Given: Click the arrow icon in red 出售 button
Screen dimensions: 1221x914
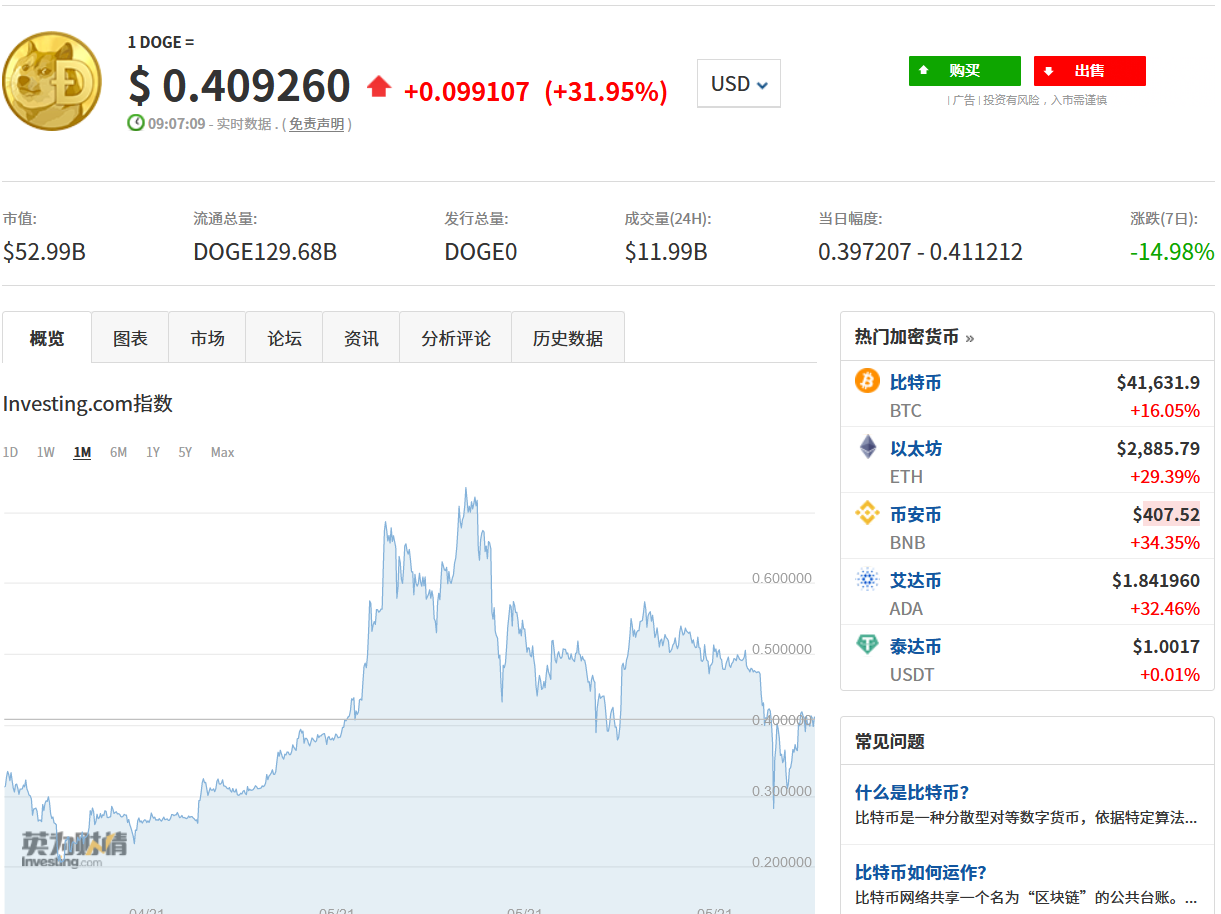Looking at the screenshot, I should click(x=1049, y=71).
